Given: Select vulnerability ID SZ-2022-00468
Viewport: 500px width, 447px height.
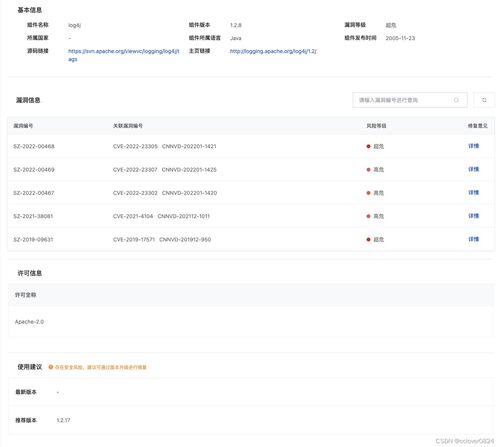Looking at the screenshot, I should [34, 146].
